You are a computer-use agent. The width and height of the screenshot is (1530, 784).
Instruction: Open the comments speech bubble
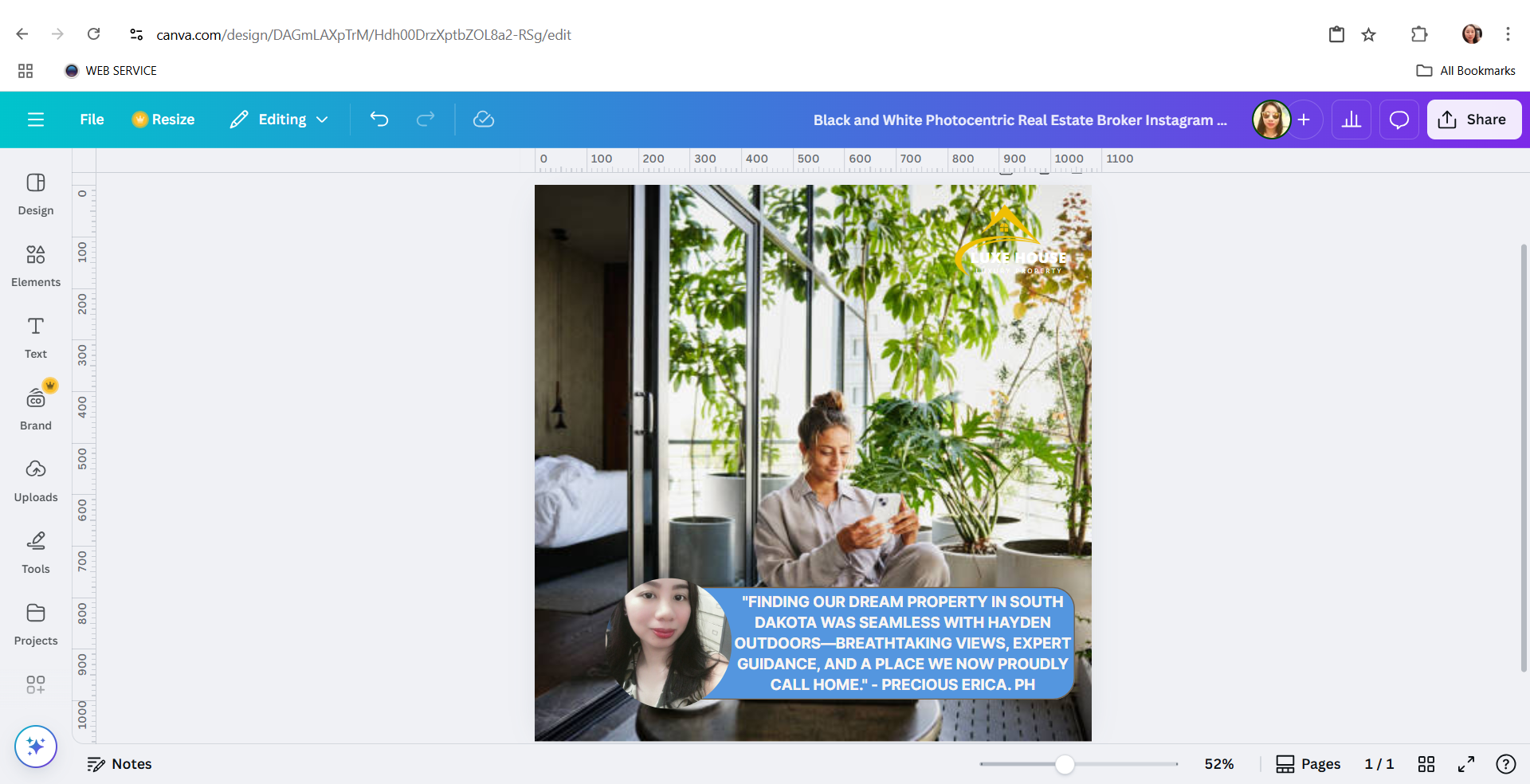pos(1399,120)
